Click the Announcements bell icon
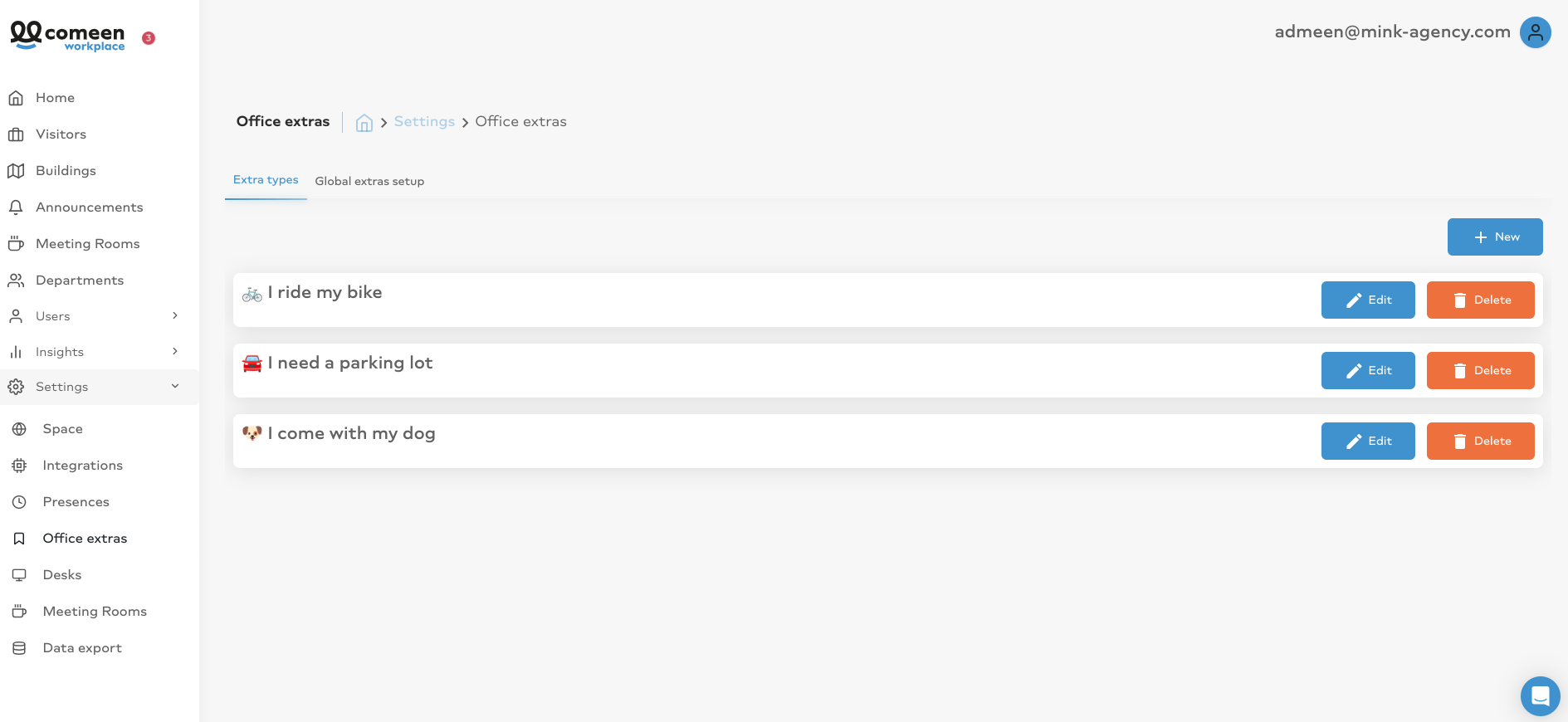This screenshot has height=722, width=1568. pos(16,207)
